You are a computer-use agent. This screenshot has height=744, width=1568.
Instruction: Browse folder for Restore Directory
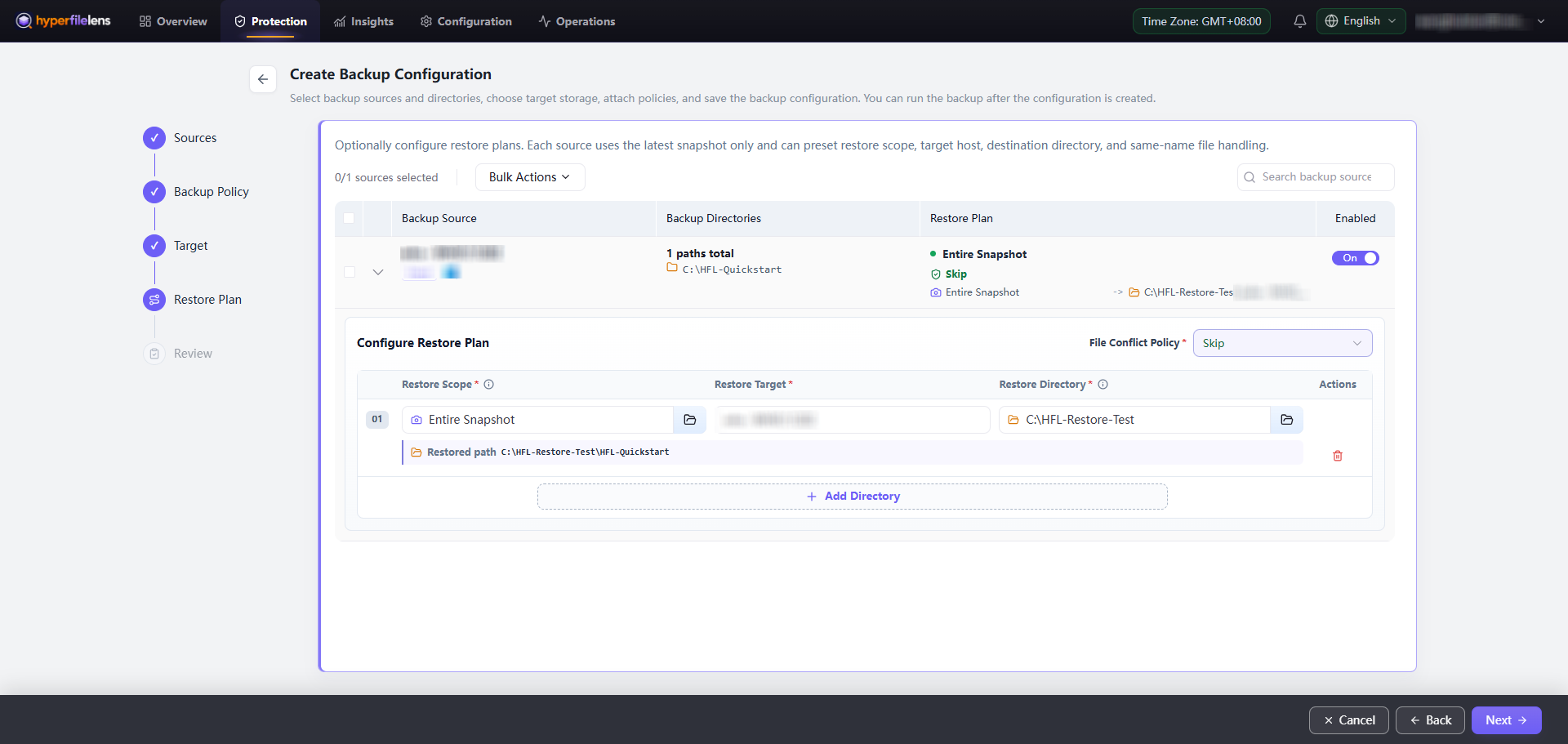1287,420
